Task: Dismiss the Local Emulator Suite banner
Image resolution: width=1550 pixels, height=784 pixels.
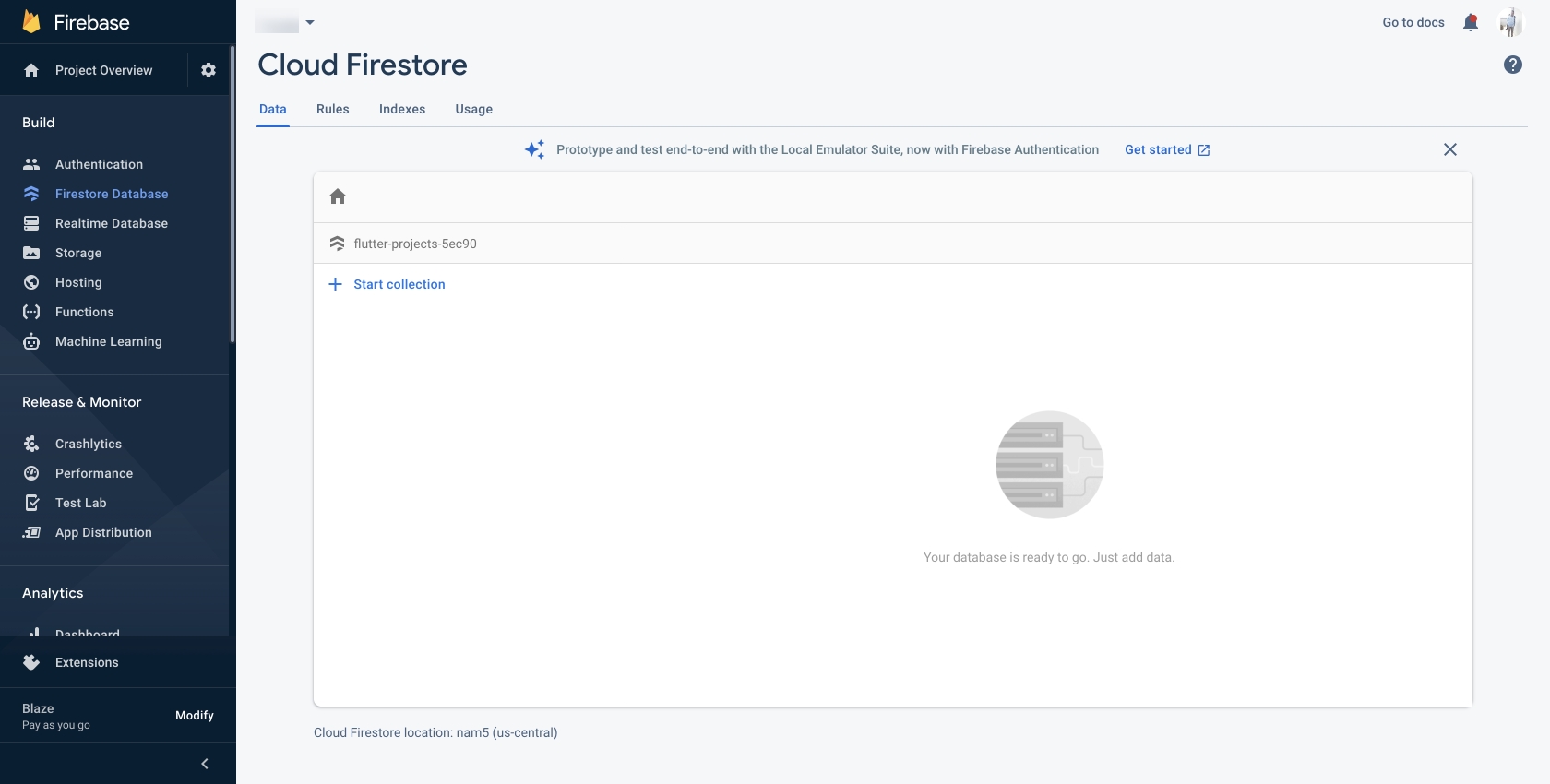Action: pyautogui.click(x=1450, y=149)
